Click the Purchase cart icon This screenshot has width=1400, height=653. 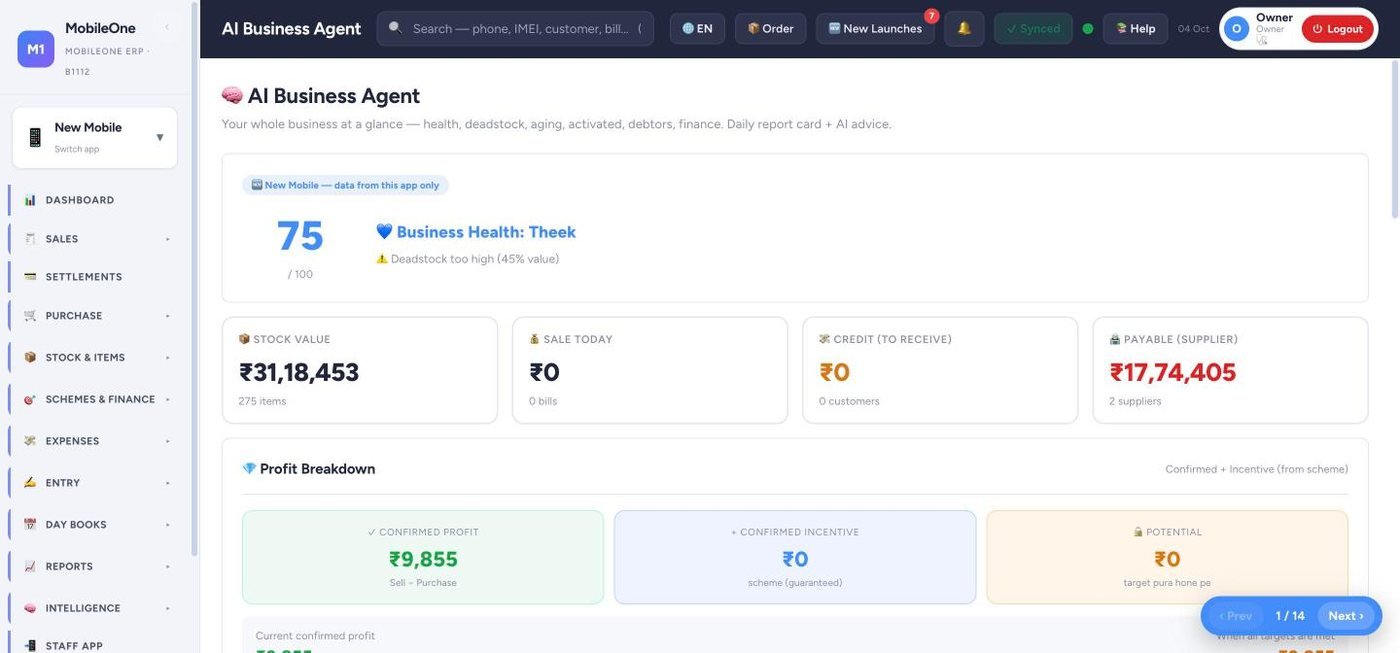[x=30, y=316]
